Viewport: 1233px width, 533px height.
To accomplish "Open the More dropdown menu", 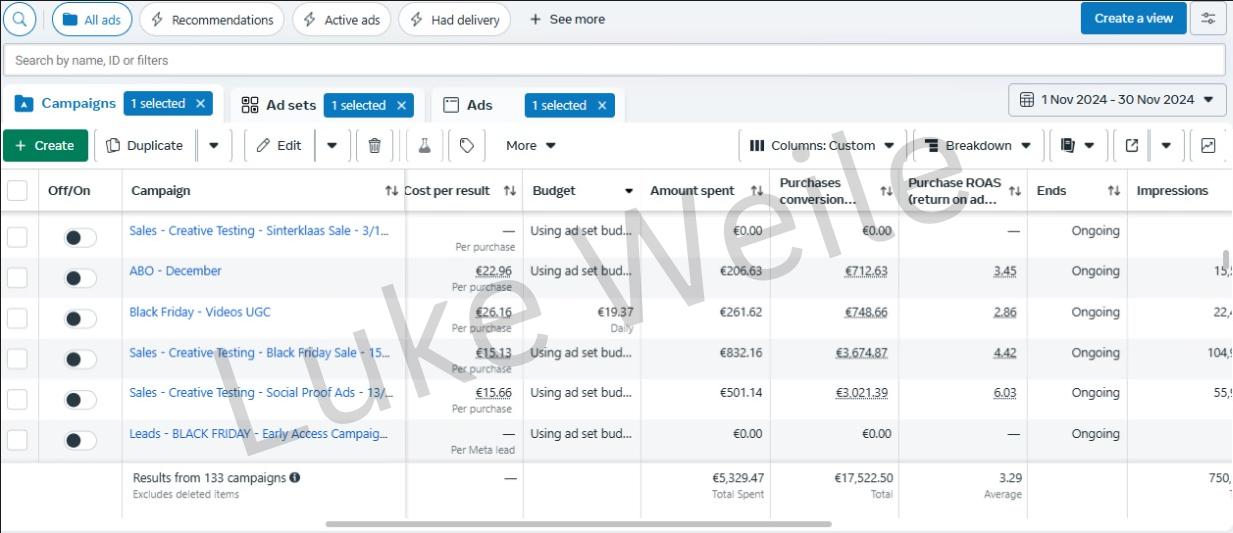I will (531, 145).
